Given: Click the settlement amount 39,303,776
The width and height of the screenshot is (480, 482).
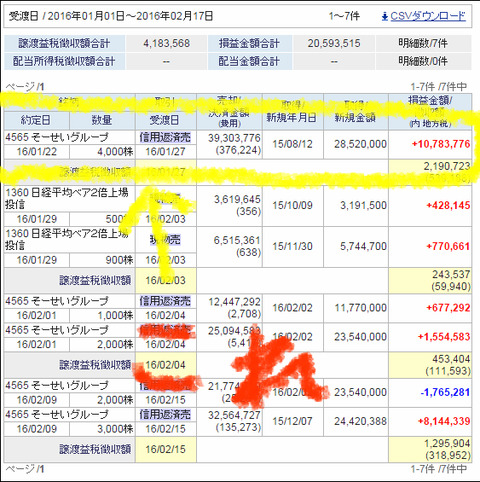Looking at the screenshot, I should [234, 138].
